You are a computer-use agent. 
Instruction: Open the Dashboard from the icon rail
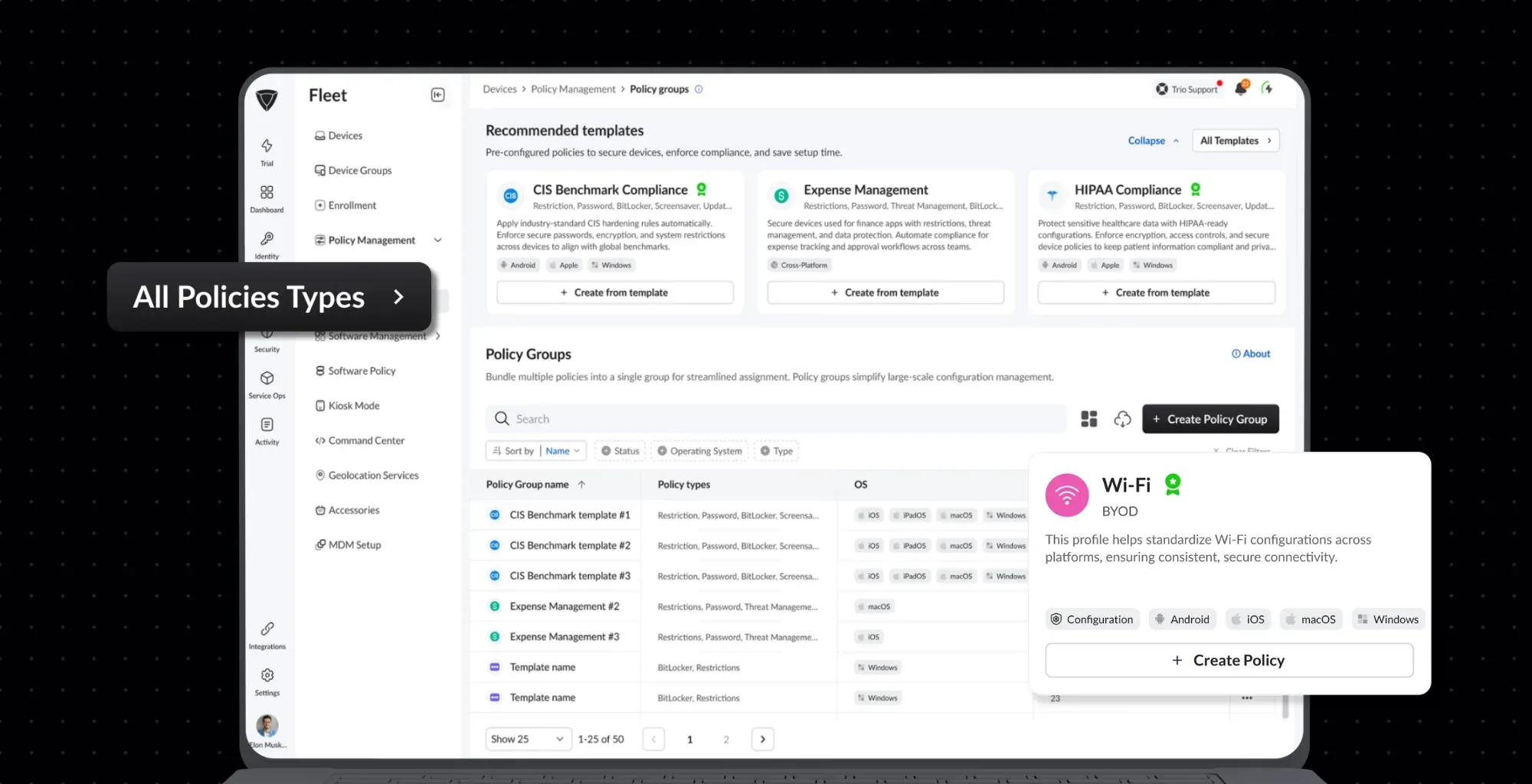pos(267,198)
